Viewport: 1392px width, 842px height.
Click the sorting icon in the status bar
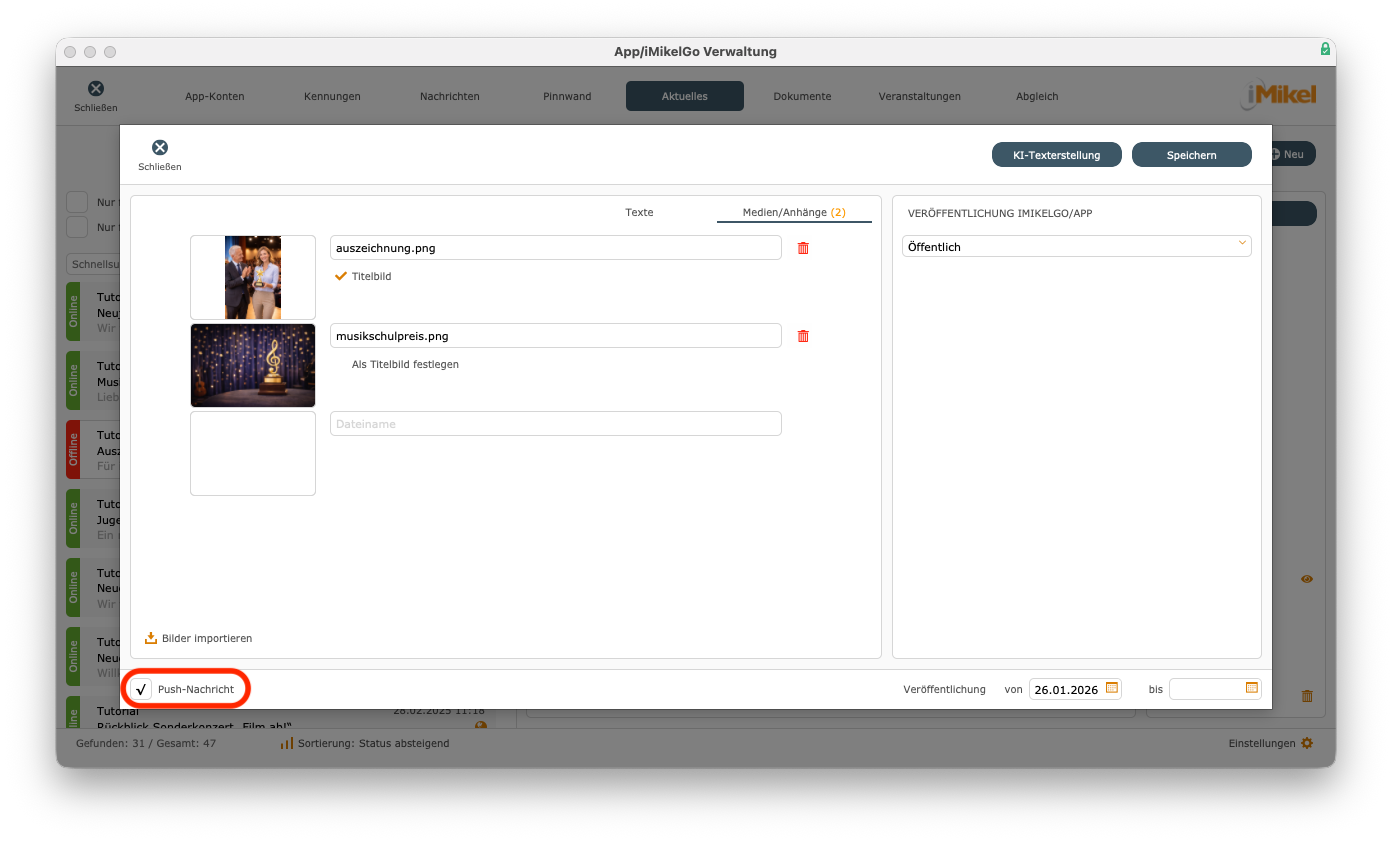pos(289,743)
